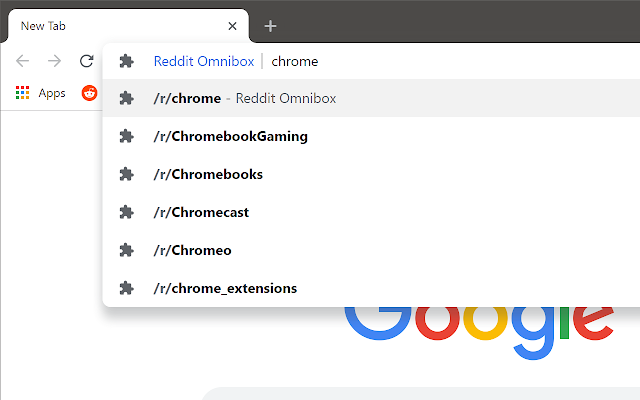Choose the /r/Chromebooks suggestion

(x=208, y=174)
